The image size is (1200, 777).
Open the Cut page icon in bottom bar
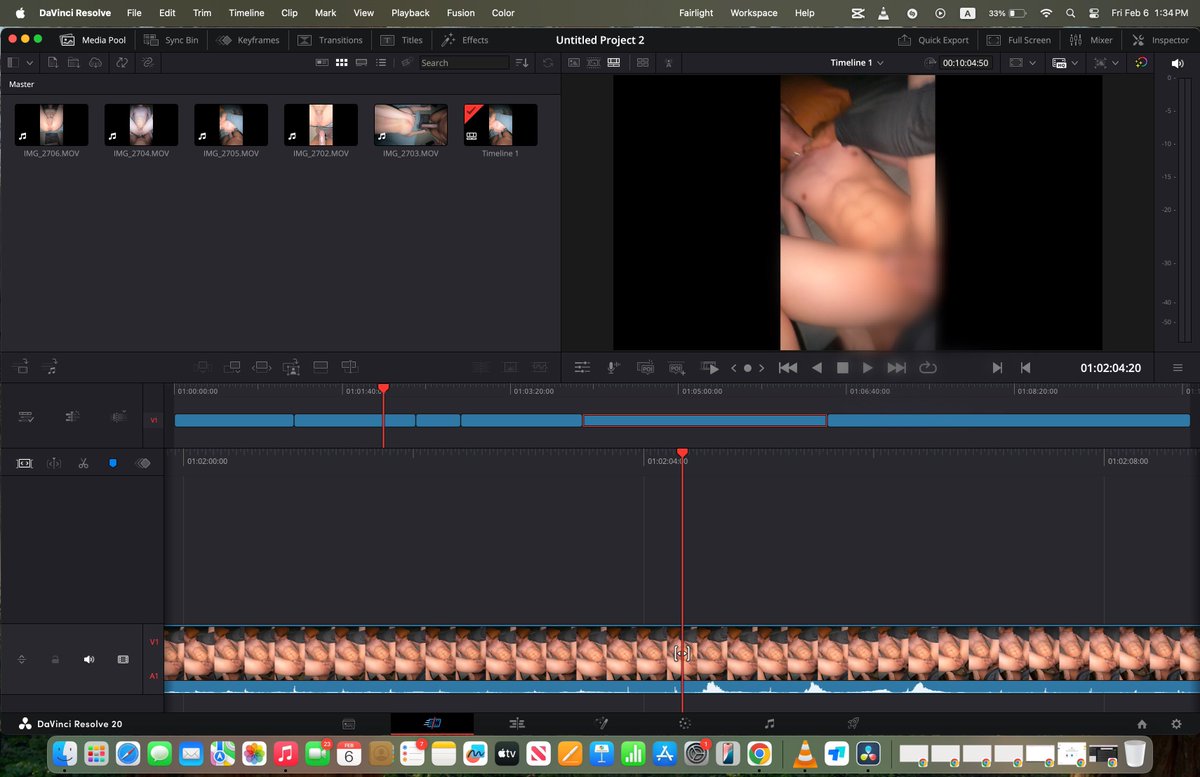tap(432, 723)
